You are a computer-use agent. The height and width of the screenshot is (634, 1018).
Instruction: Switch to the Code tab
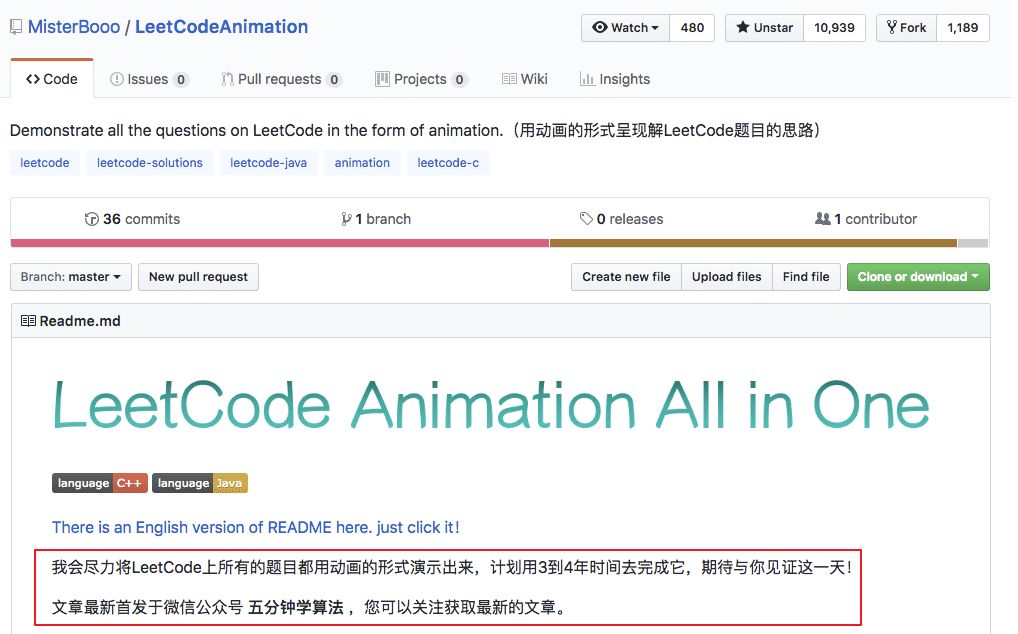tap(52, 79)
